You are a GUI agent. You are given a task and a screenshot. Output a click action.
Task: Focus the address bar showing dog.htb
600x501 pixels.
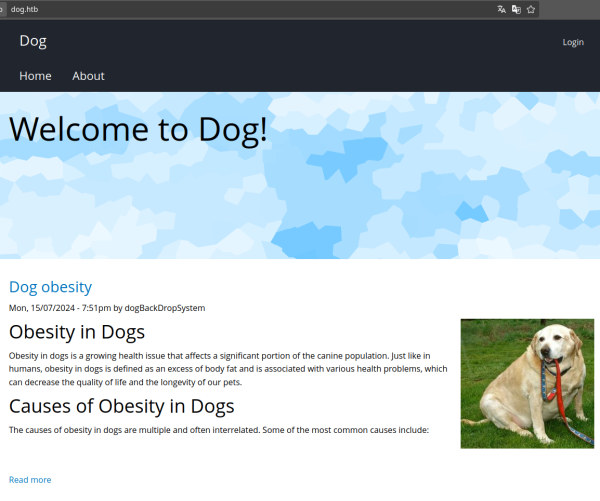pyautogui.click(x=249, y=9)
